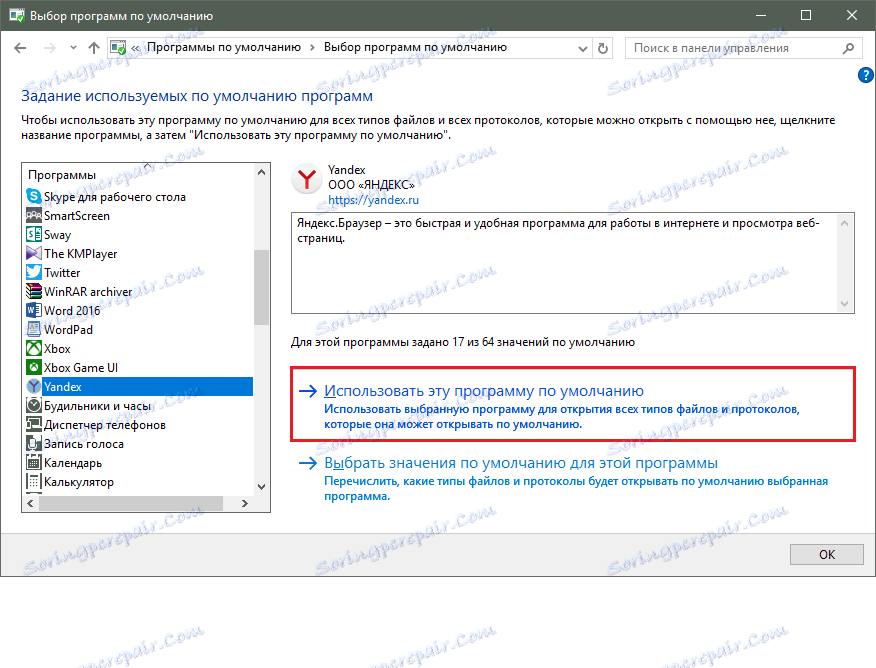Select Калькулятор in the programs list
876x668 pixels.
[79, 481]
